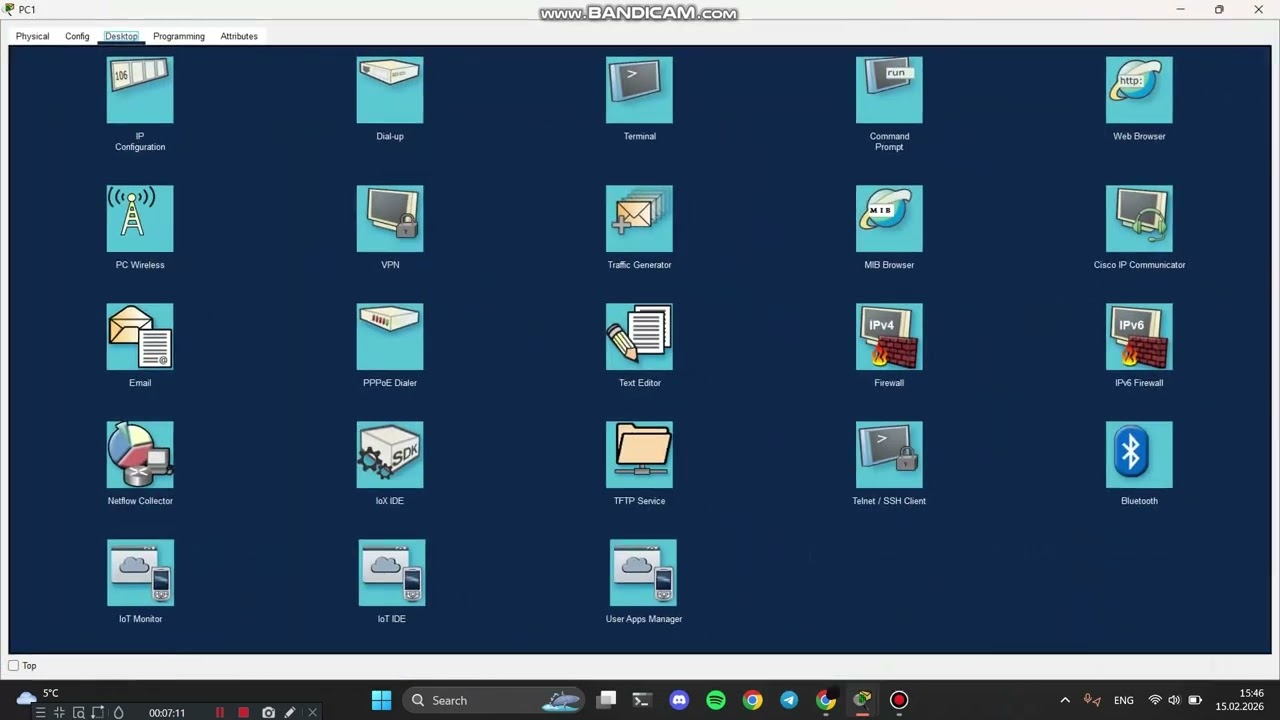Viewport: 1280px width, 720px height.
Task: Show hidden system tray icons
Action: point(1065,700)
